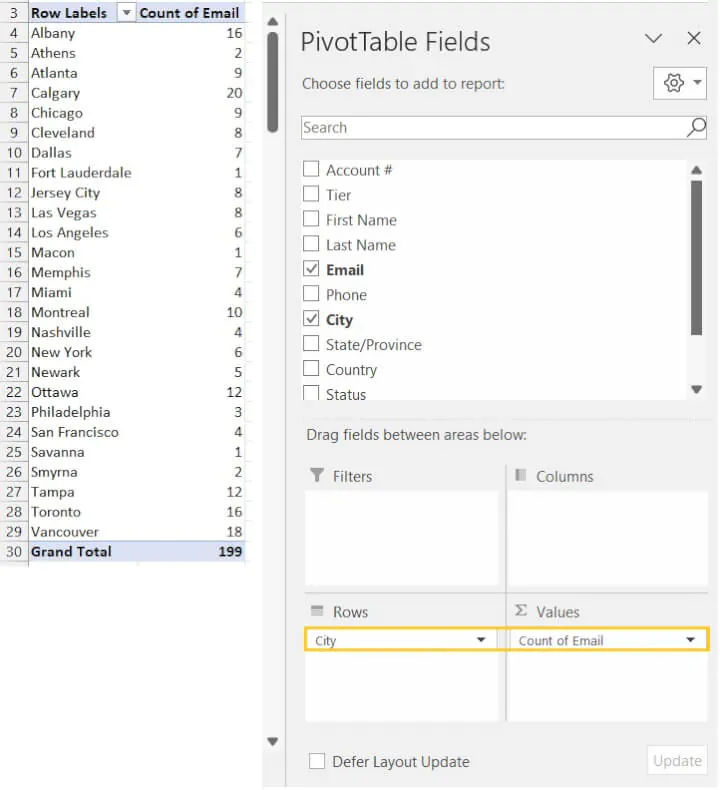Click the search magnifier icon

[696, 127]
